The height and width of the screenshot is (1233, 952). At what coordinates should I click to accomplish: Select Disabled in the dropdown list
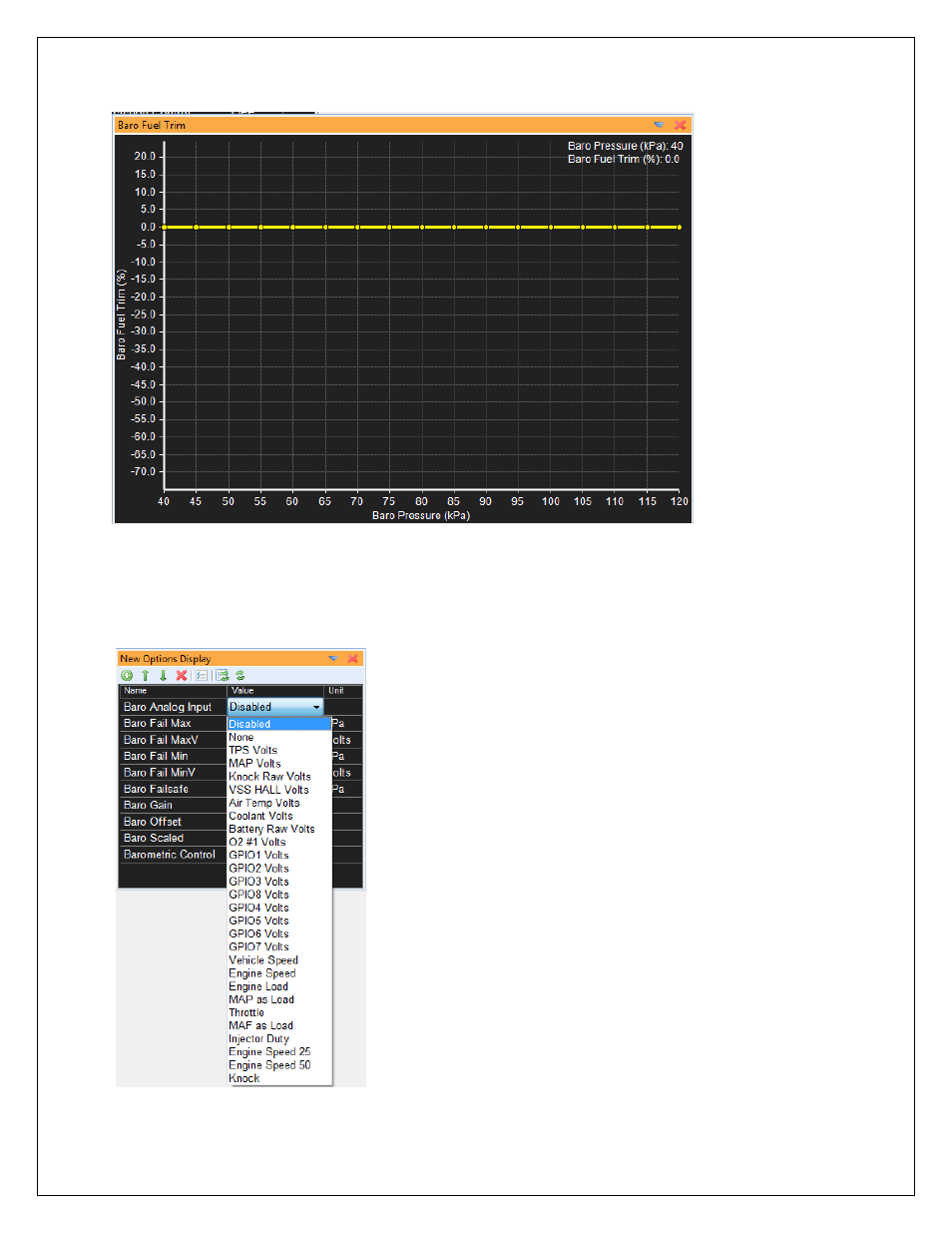[x=279, y=724]
